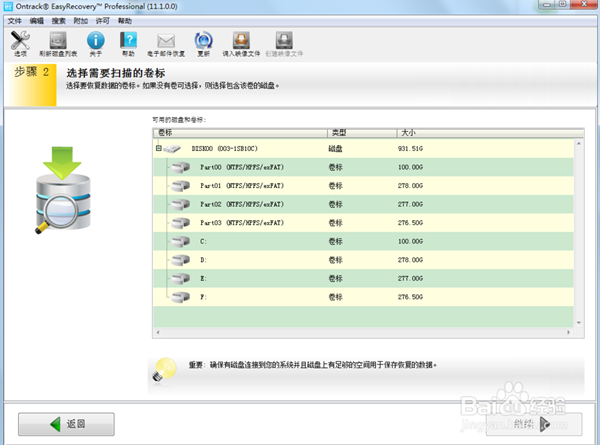Click the disk icon beside DISK00
Screen dimensions: 600x445
172,149
